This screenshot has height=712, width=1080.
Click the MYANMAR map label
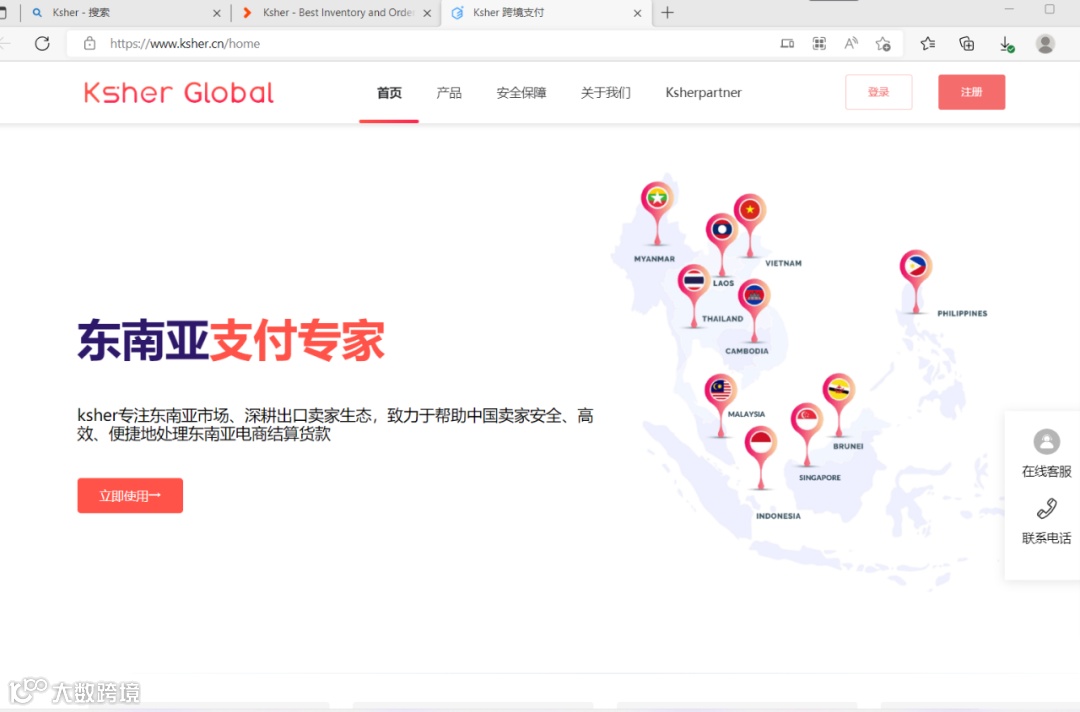(654, 259)
